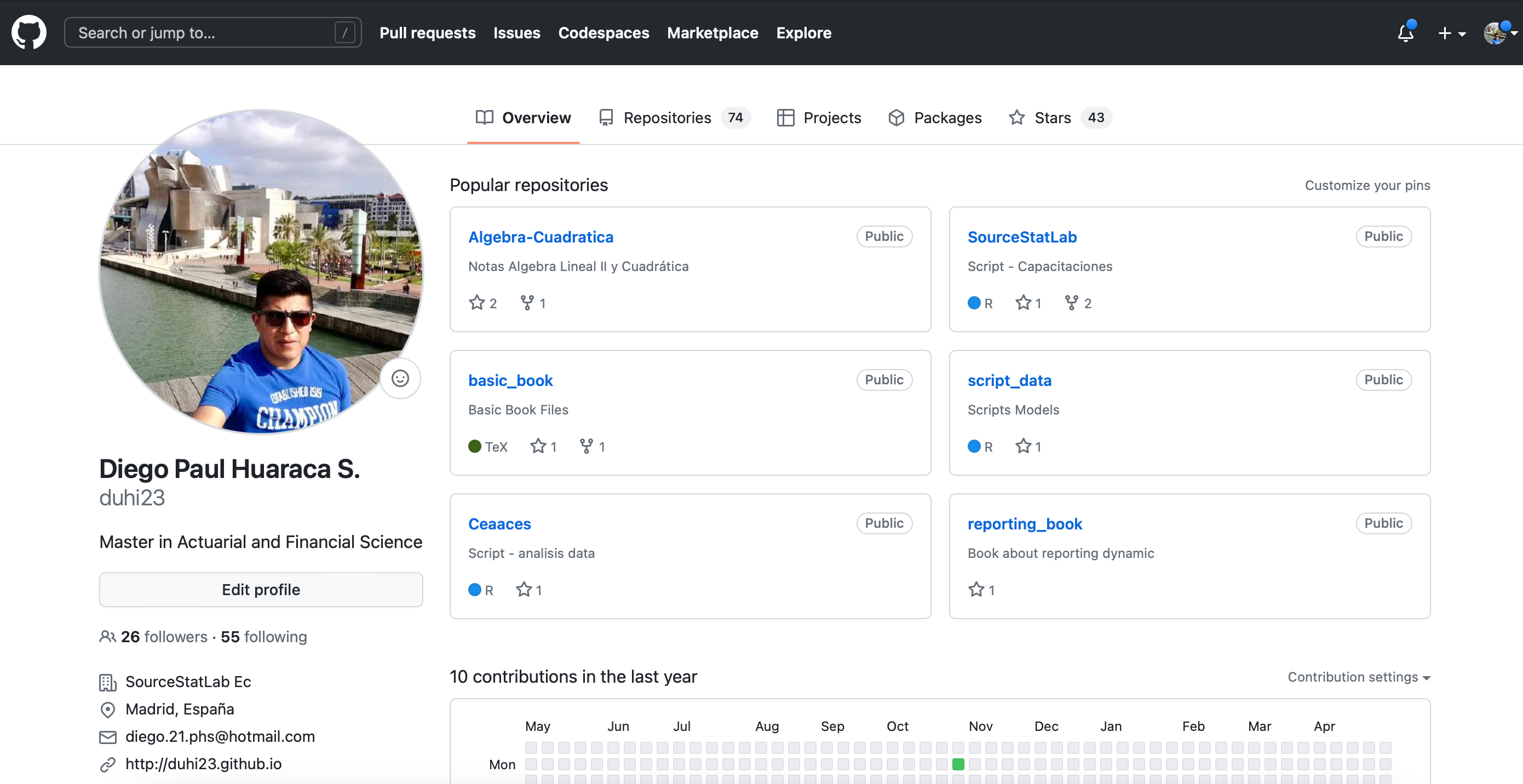Expand the Contribution settings dropdown
This screenshot has width=1523, height=784.
(1358, 677)
